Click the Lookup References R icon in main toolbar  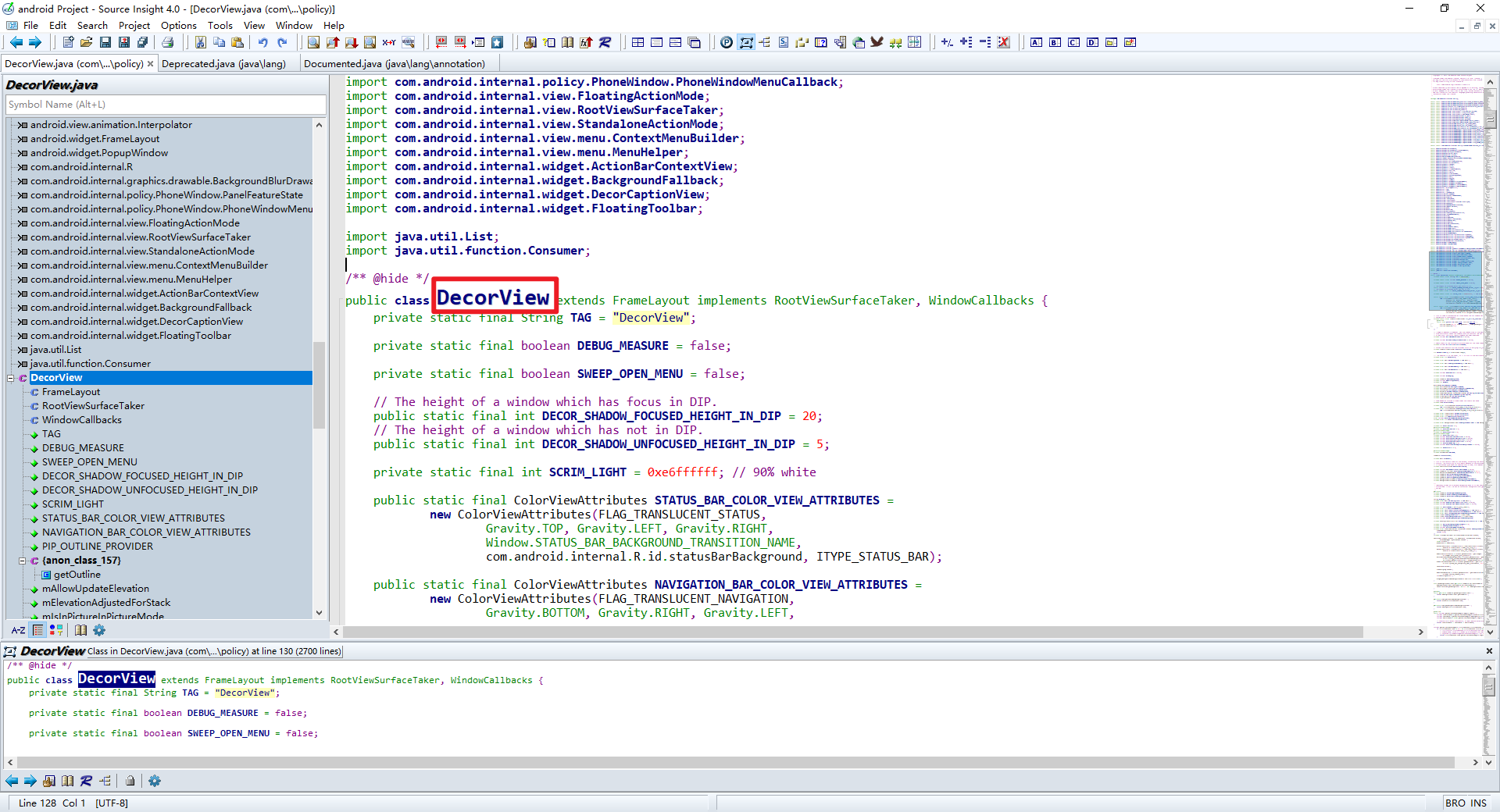click(605, 42)
